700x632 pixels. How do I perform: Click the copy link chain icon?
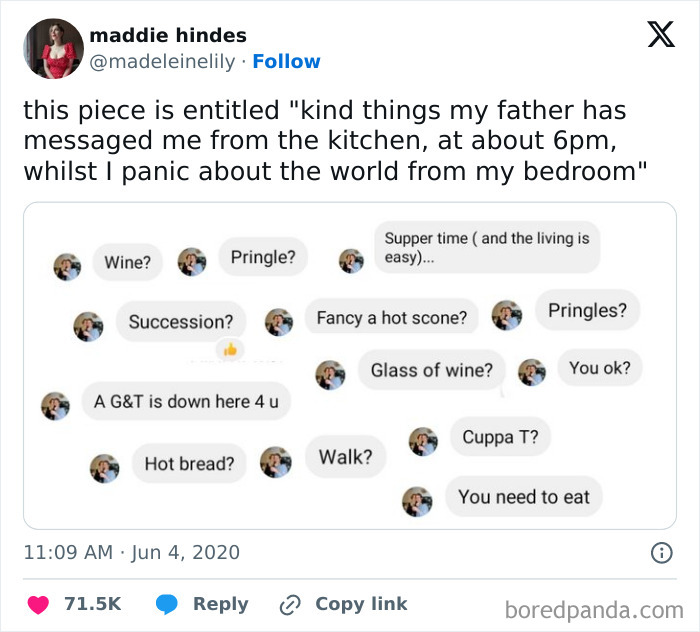point(291,604)
